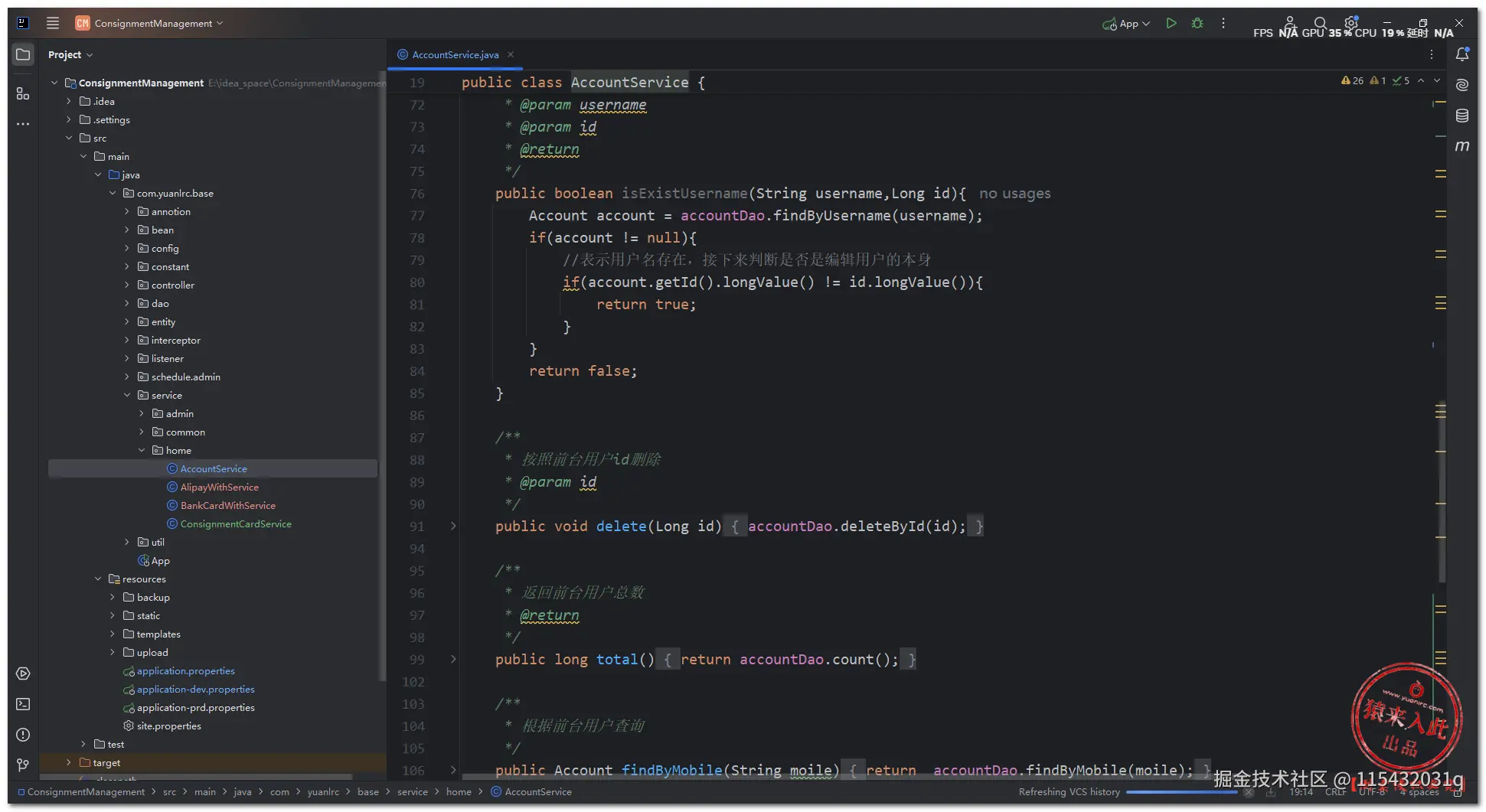The width and height of the screenshot is (1486, 812).
Task: Open the Notifications panel bell
Action: 1462,54
